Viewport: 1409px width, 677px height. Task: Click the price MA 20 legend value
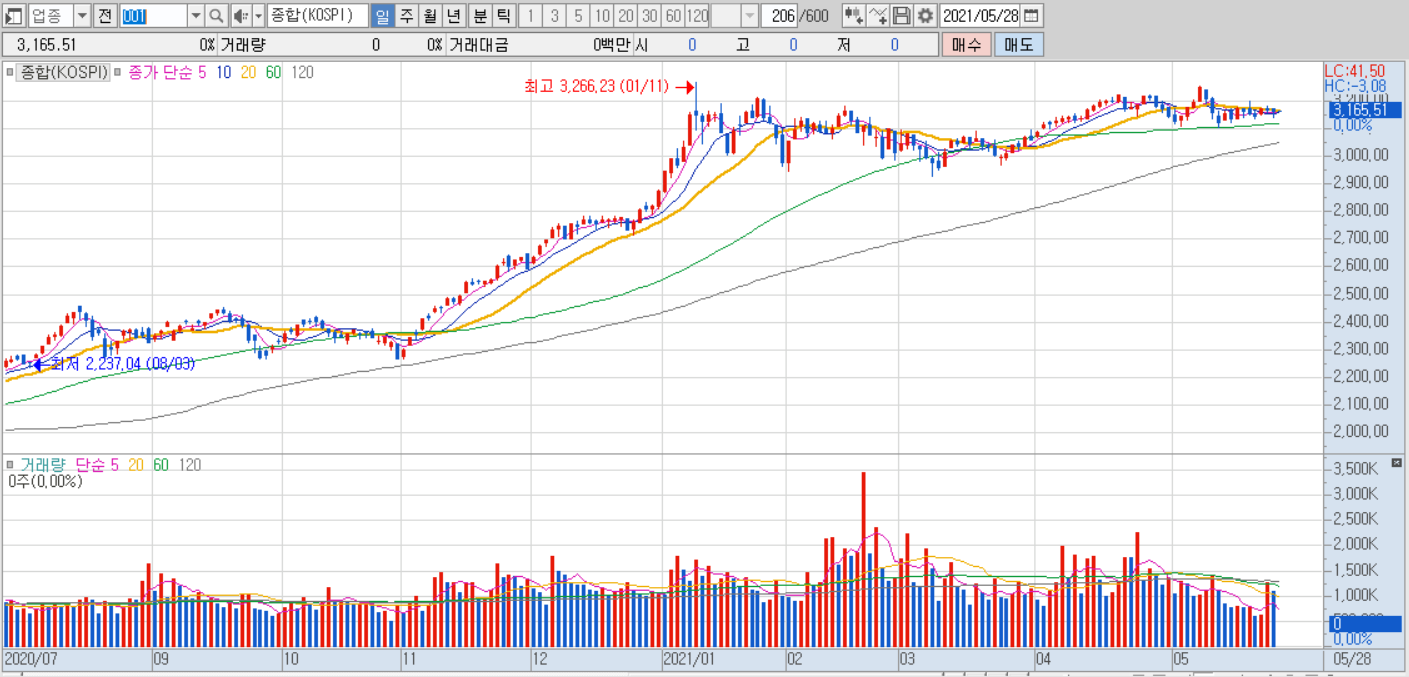tap(249, 72)
